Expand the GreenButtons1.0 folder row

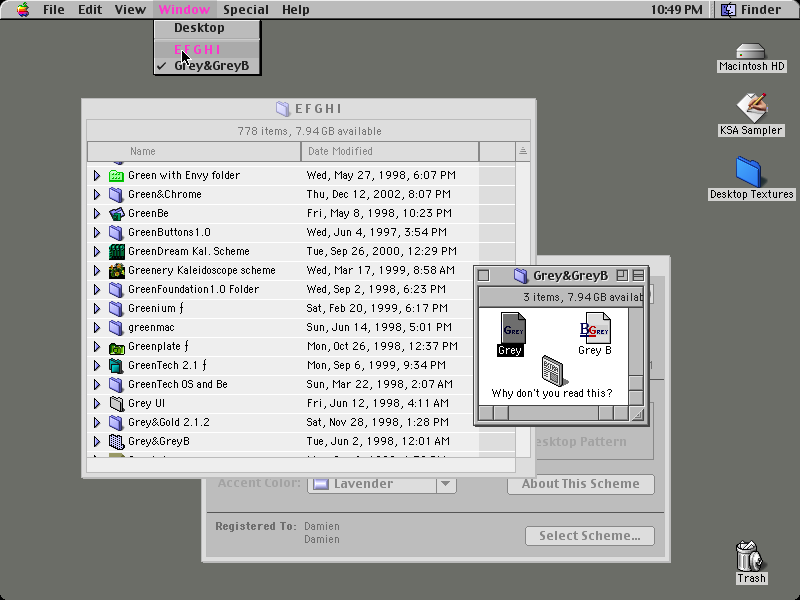click(x=97, y=233)
